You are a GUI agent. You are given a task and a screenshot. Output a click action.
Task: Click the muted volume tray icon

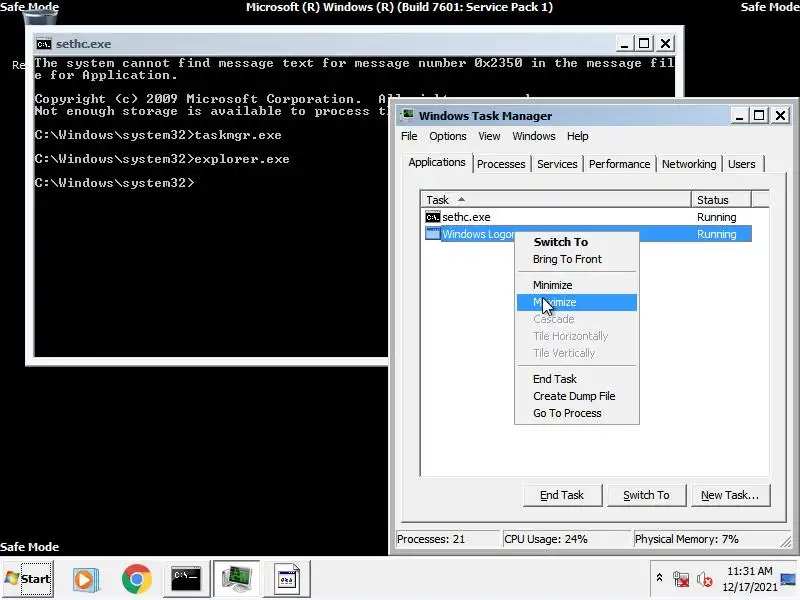(705, 580)
